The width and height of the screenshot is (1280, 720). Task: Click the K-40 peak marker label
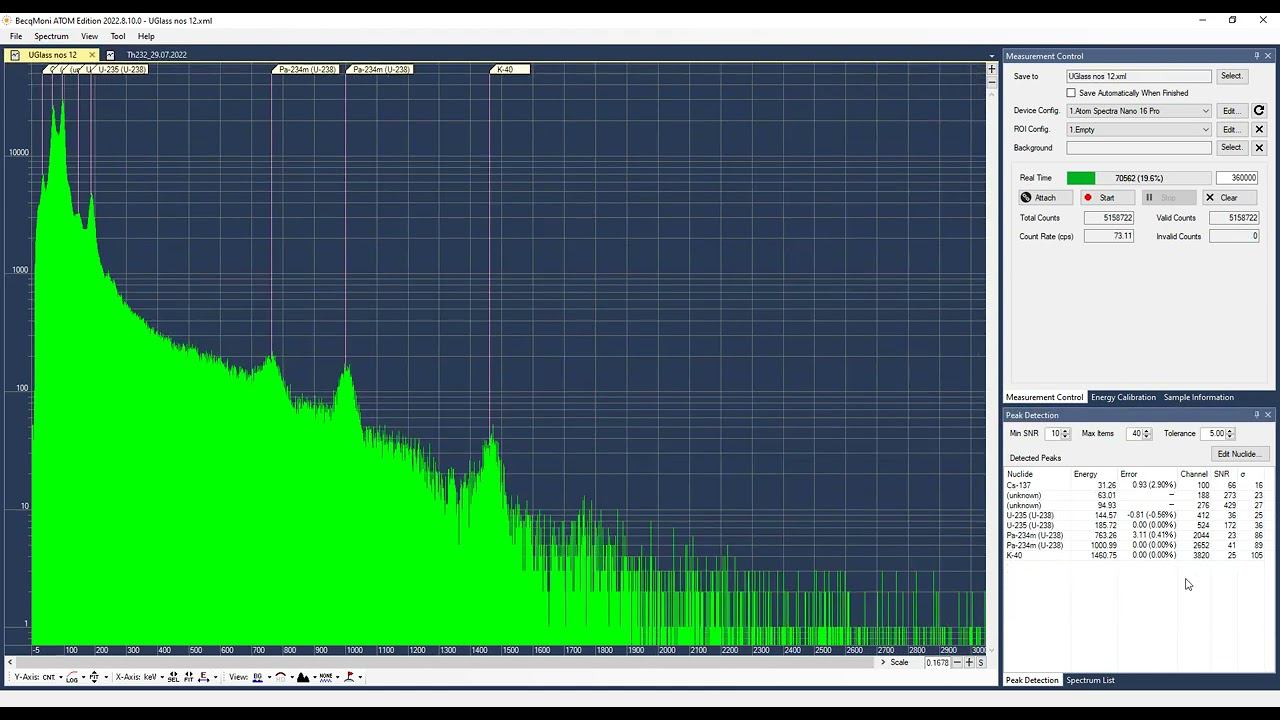coord(510,69)
